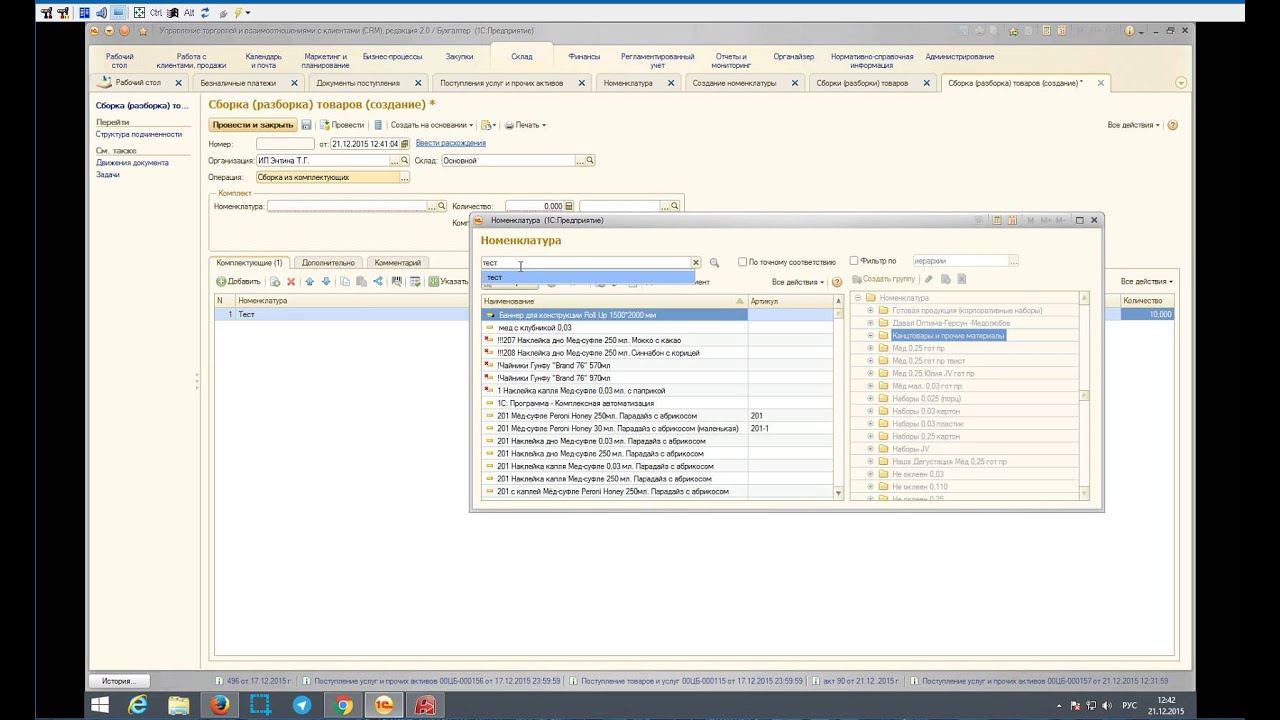Collapse the root Номенклатура tree node

(x=857, y=298)
